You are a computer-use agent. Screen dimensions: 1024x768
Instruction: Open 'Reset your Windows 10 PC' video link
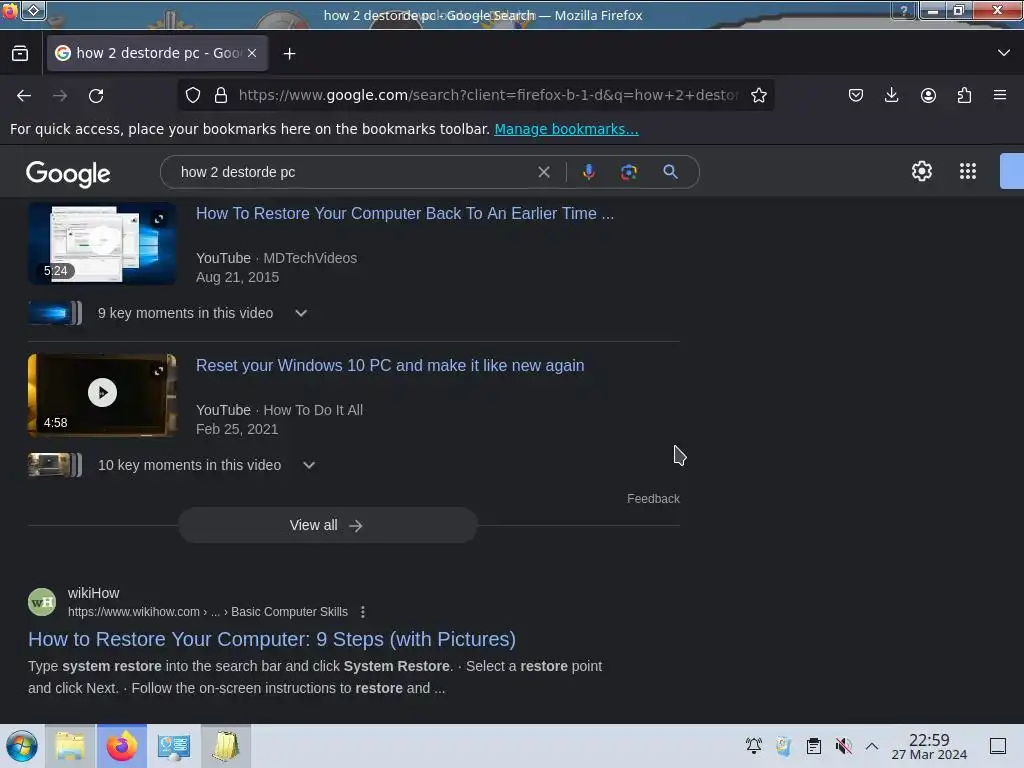pos(390,366)
